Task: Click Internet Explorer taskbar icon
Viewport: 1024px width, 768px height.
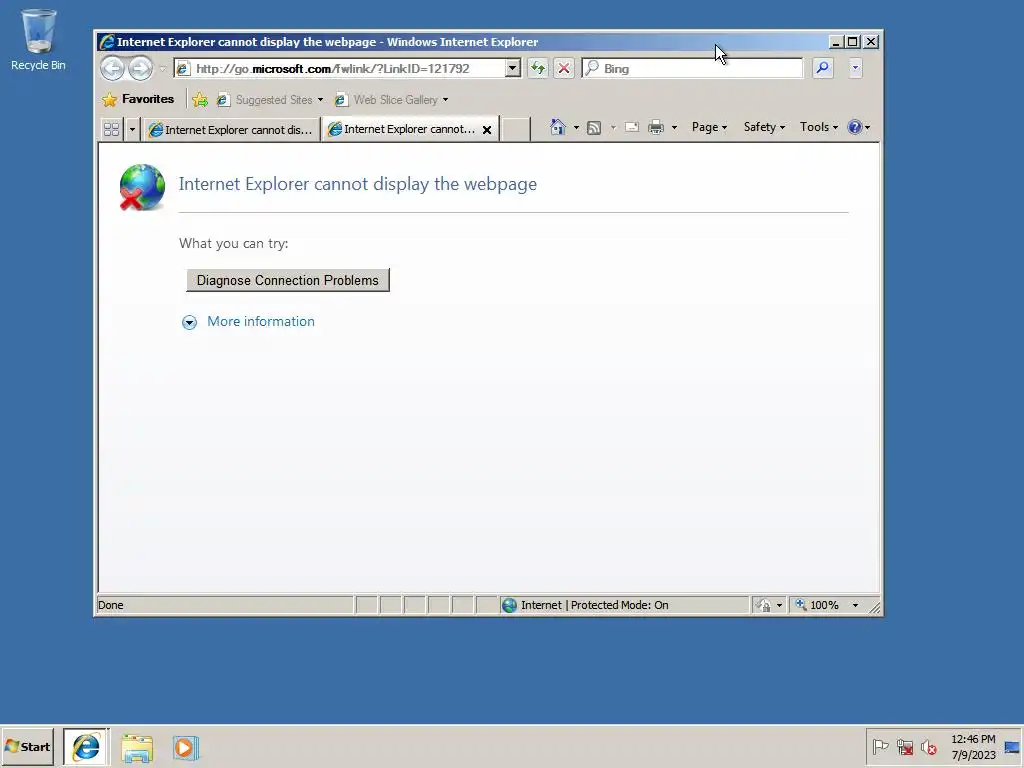Action: coord(86,747)
